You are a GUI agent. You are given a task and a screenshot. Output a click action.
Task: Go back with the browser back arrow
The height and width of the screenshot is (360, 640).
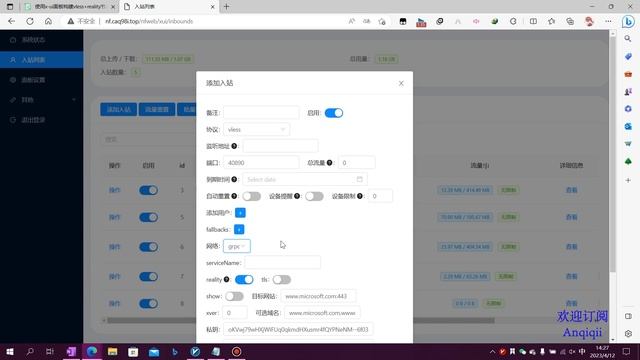click(11, 21)
